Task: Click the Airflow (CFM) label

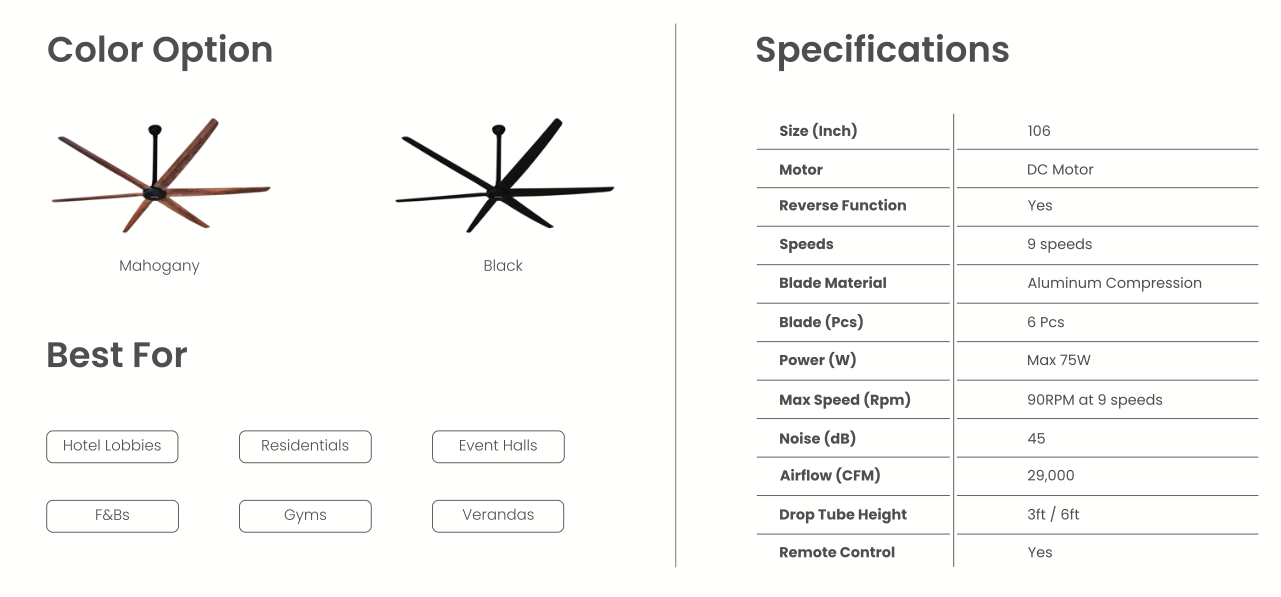Action: point(830,476)
